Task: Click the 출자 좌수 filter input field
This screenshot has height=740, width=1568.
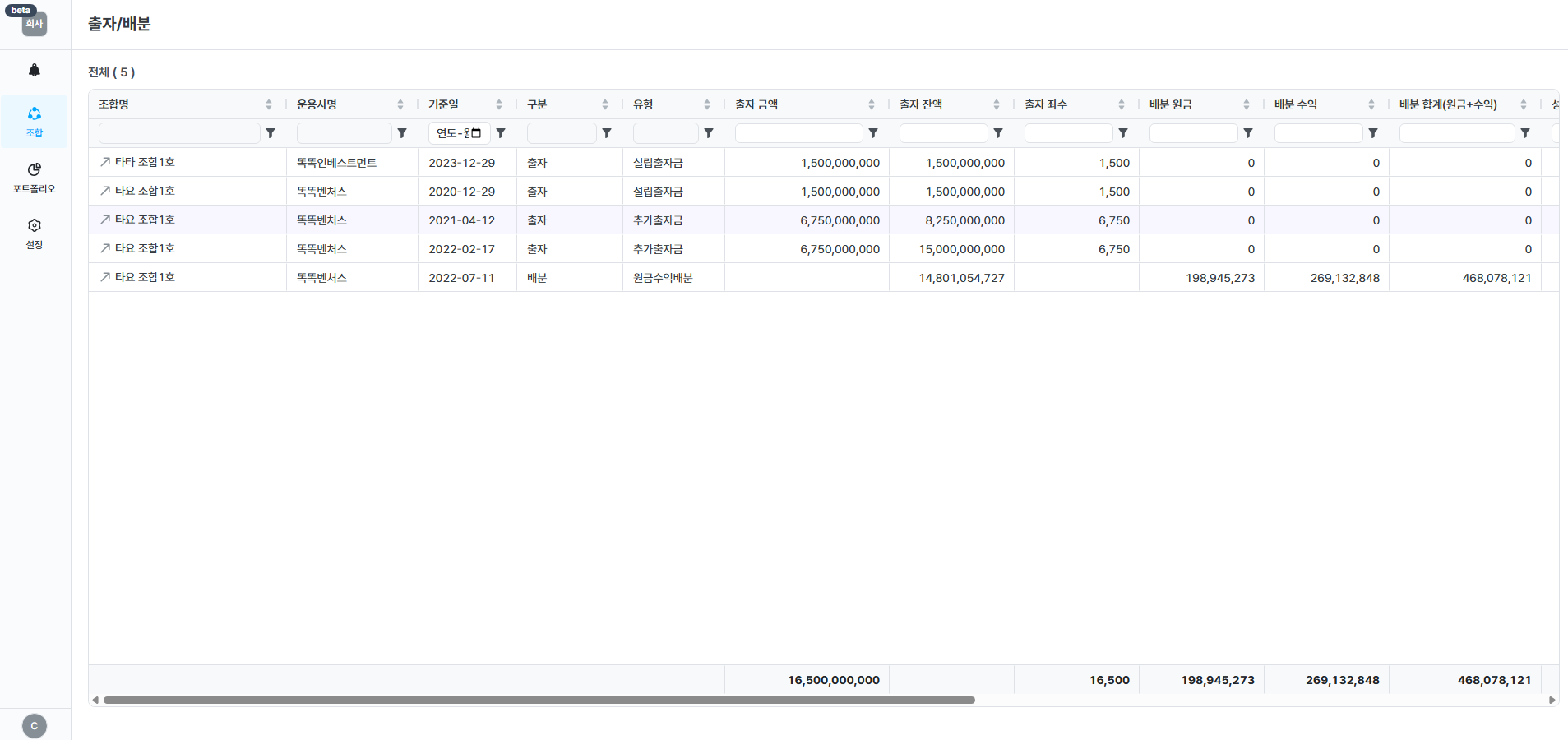Action: (1068, 133)
